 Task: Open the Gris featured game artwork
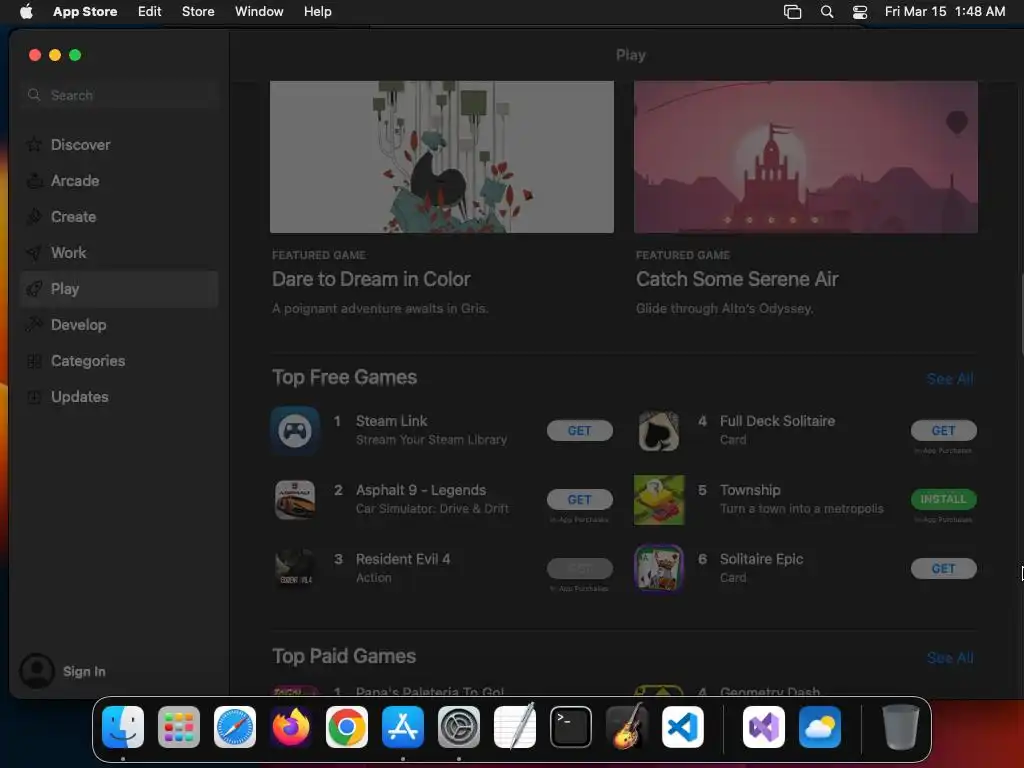(441, 157)
